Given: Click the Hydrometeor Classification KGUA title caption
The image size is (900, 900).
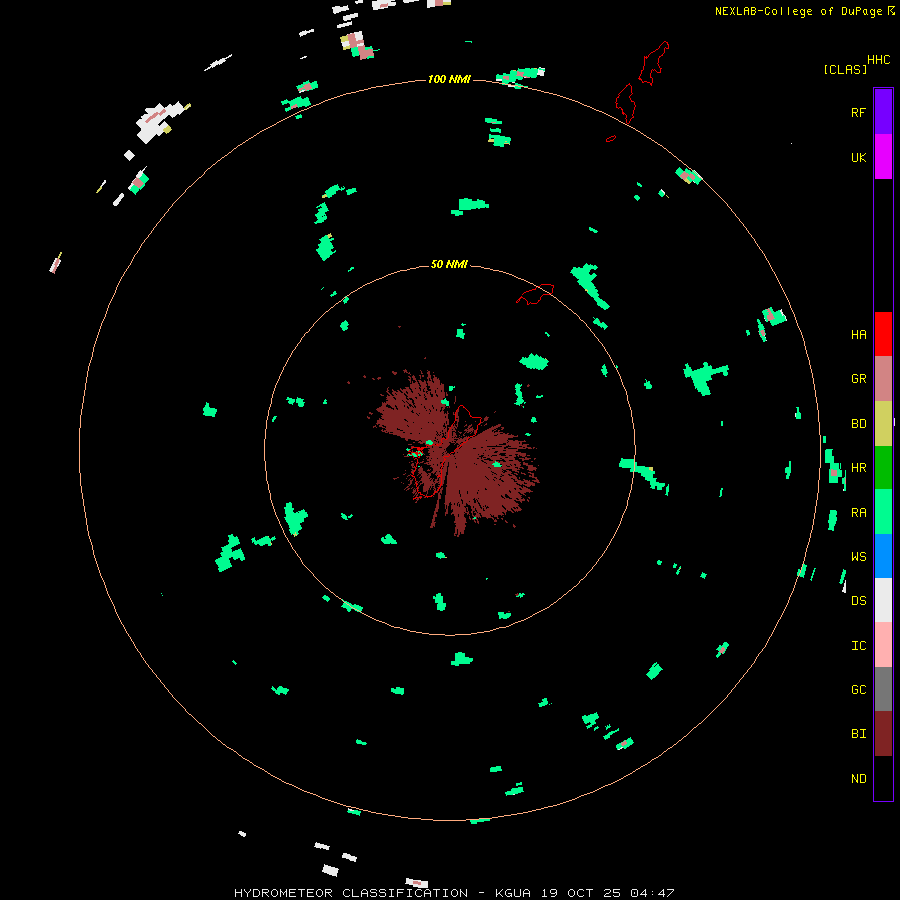Looking at the screenshot, I should pyautogui.click(x=454, y=893).
